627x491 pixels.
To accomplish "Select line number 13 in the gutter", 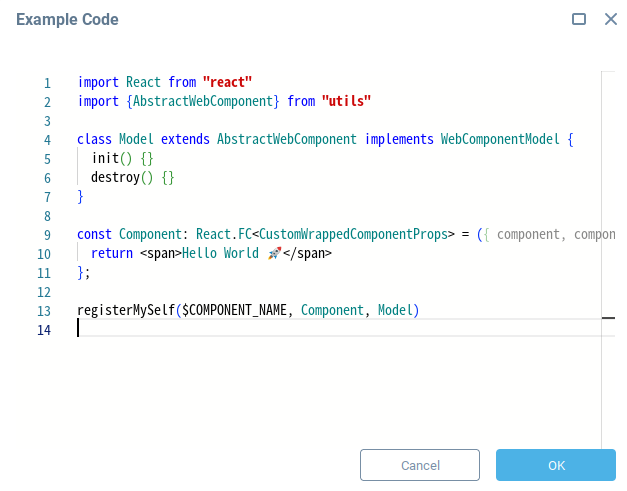I will [44, 311].
